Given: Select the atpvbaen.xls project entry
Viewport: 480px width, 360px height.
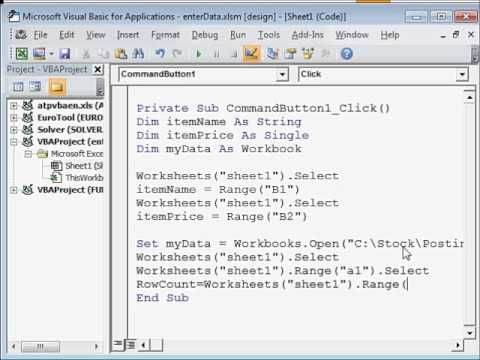Looking at the screenshot, I should tap(70, 106).
